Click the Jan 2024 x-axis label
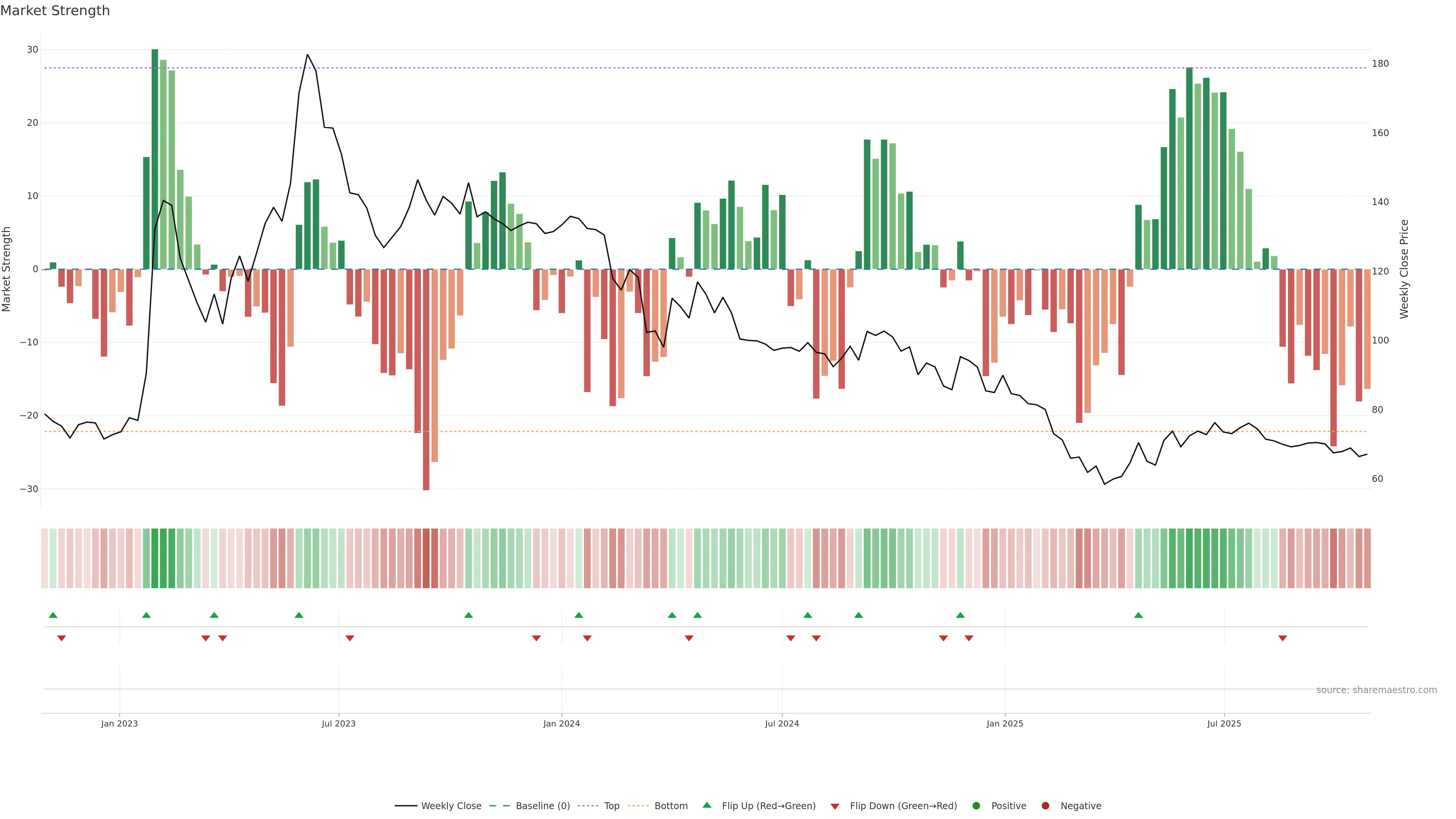Image resolution: width=1456 pixels, height=819 pixels. [561, 723]
